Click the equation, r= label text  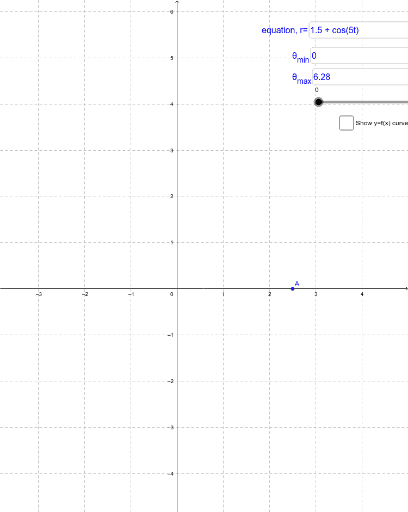284,30
